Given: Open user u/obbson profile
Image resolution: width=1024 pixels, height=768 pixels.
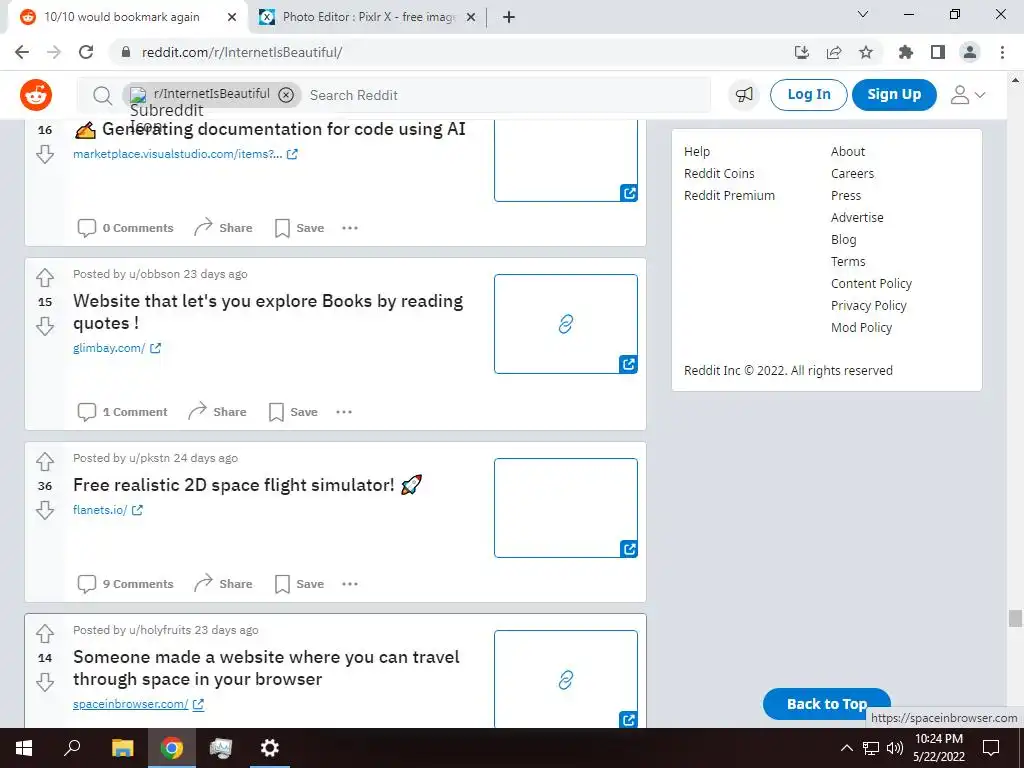Looking at the screenshot, I should pos(154,274).
